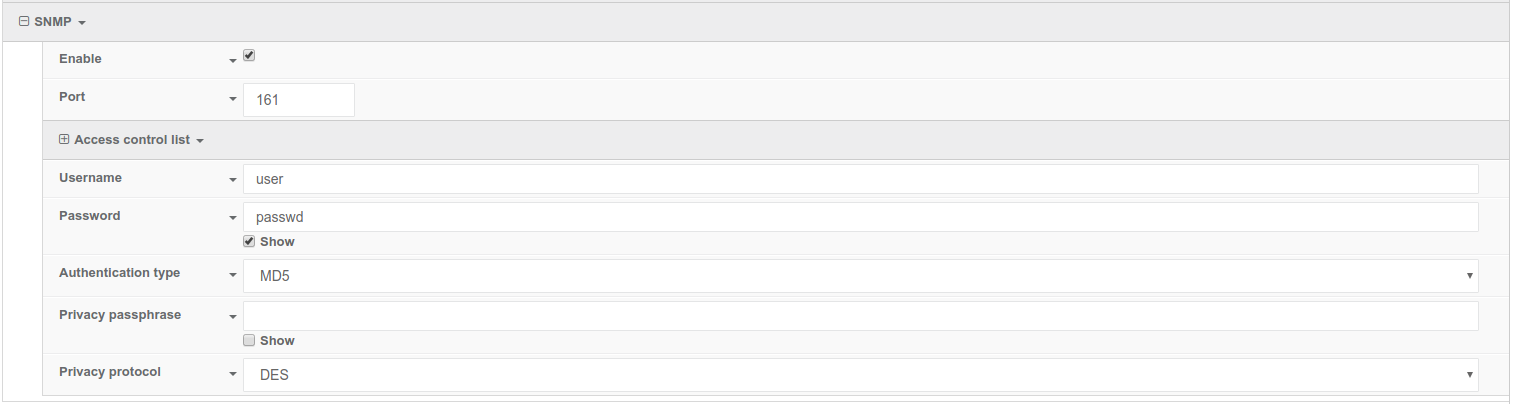Tick Show under Privacy passphrase

point(250,341)
